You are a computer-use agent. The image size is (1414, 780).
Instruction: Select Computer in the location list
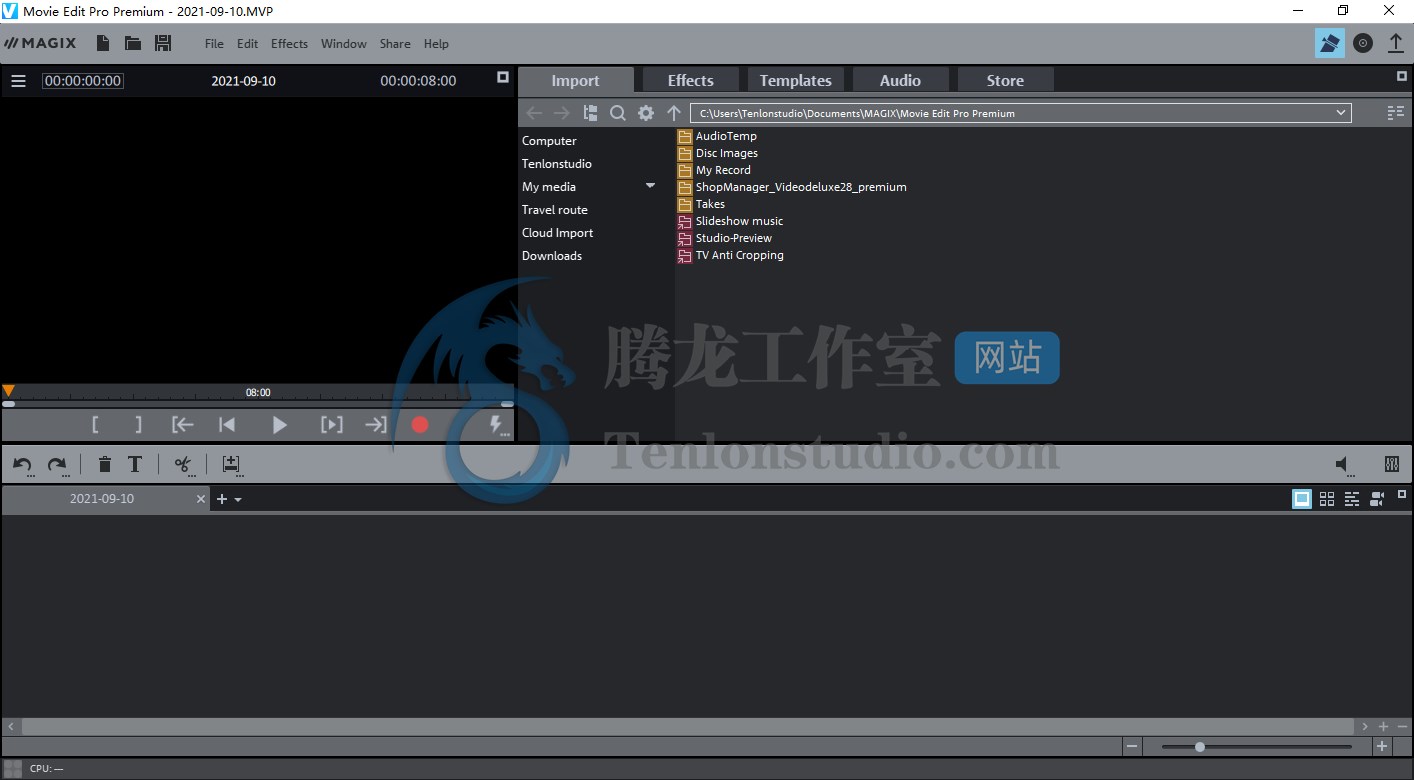tap(549, 141)
